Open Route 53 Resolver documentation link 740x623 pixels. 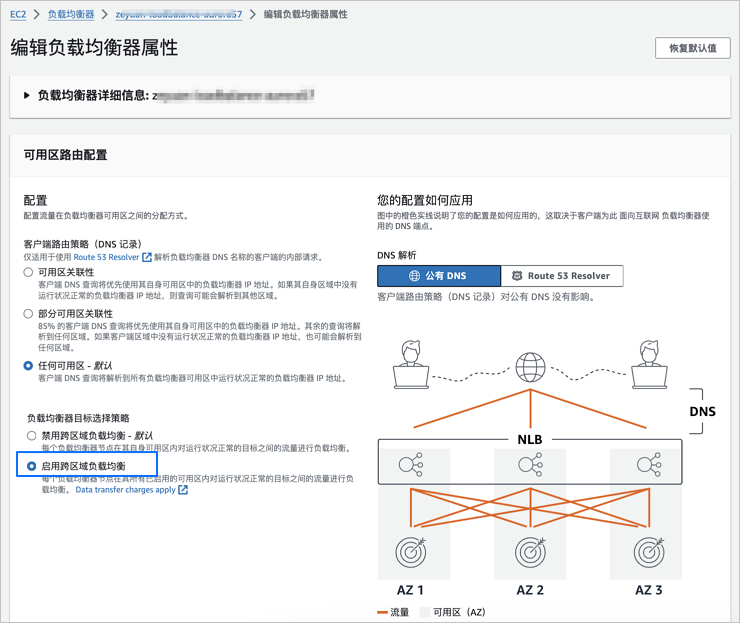coord(106,257)
